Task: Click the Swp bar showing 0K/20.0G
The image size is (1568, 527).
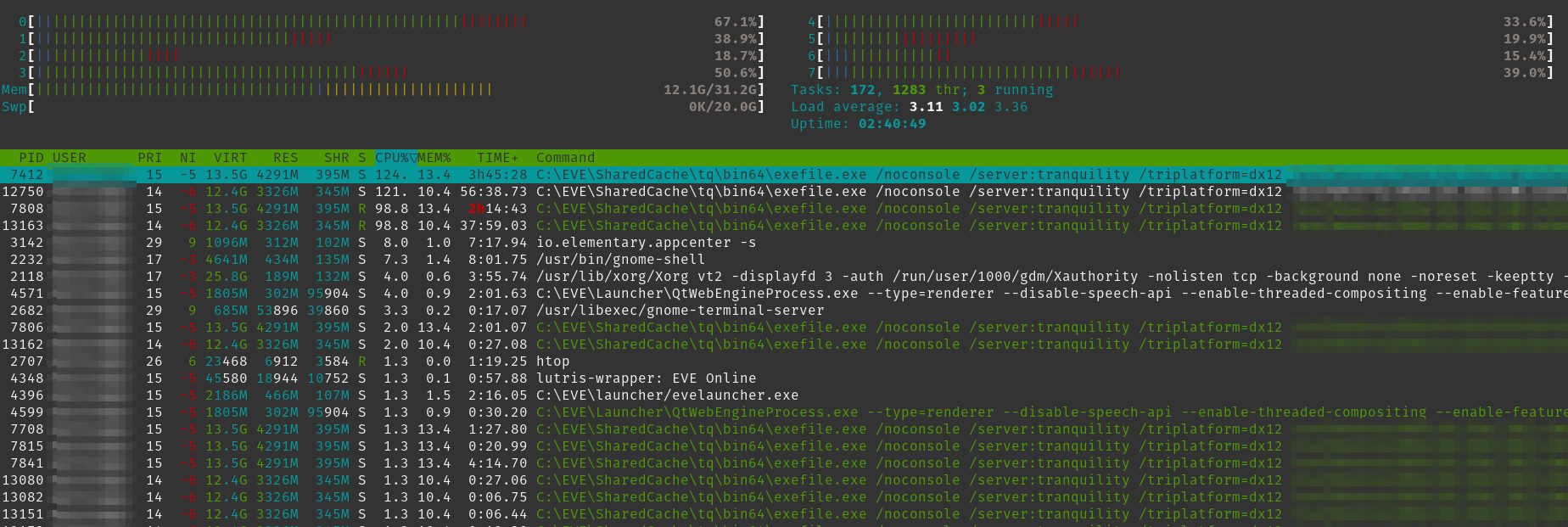Action: click(384, 107)
